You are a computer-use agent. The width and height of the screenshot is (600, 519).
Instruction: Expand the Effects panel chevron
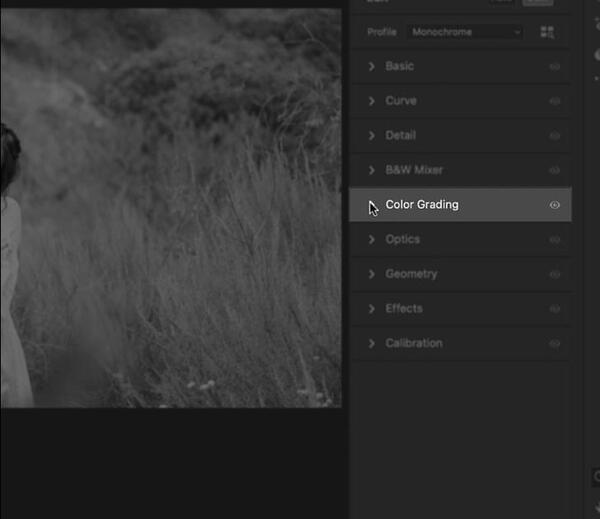click(x=372, y=309)
